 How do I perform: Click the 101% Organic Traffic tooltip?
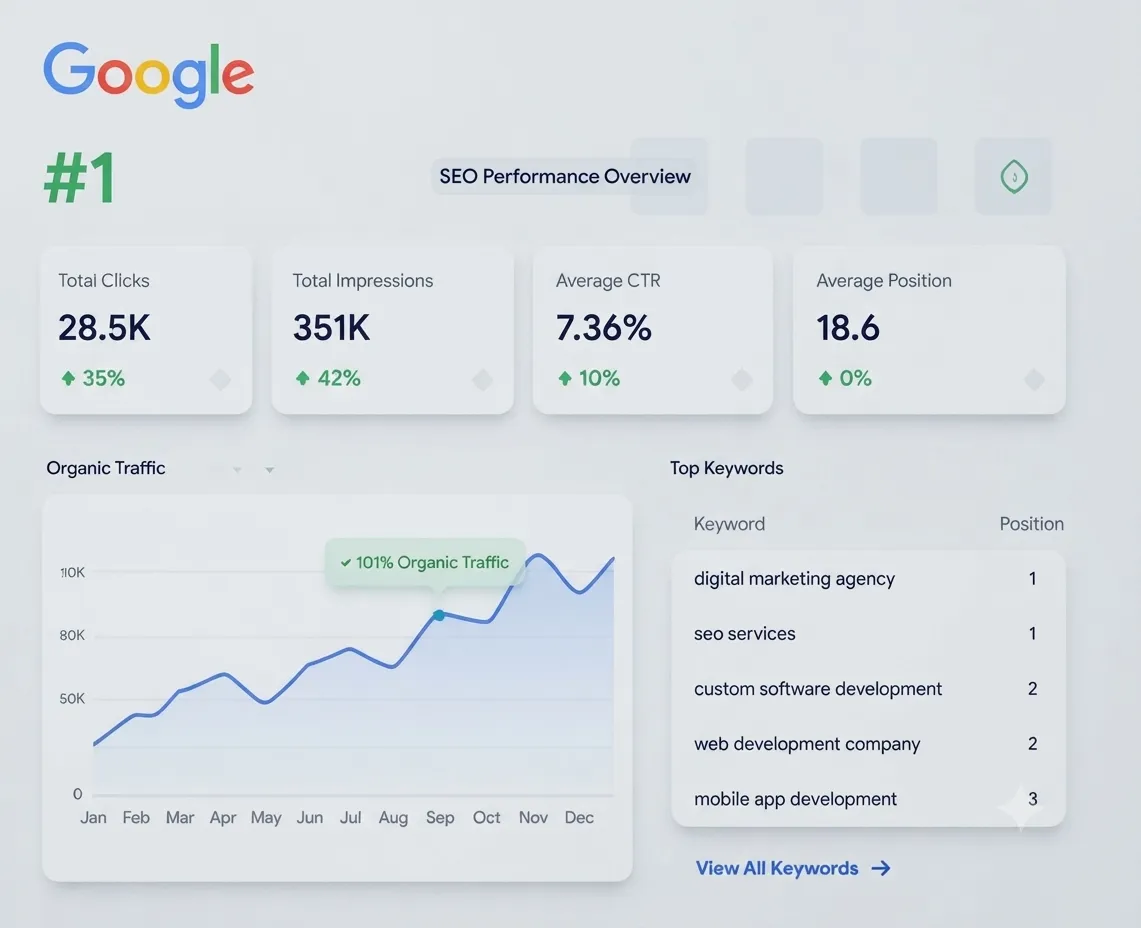[x=425, y=563]
